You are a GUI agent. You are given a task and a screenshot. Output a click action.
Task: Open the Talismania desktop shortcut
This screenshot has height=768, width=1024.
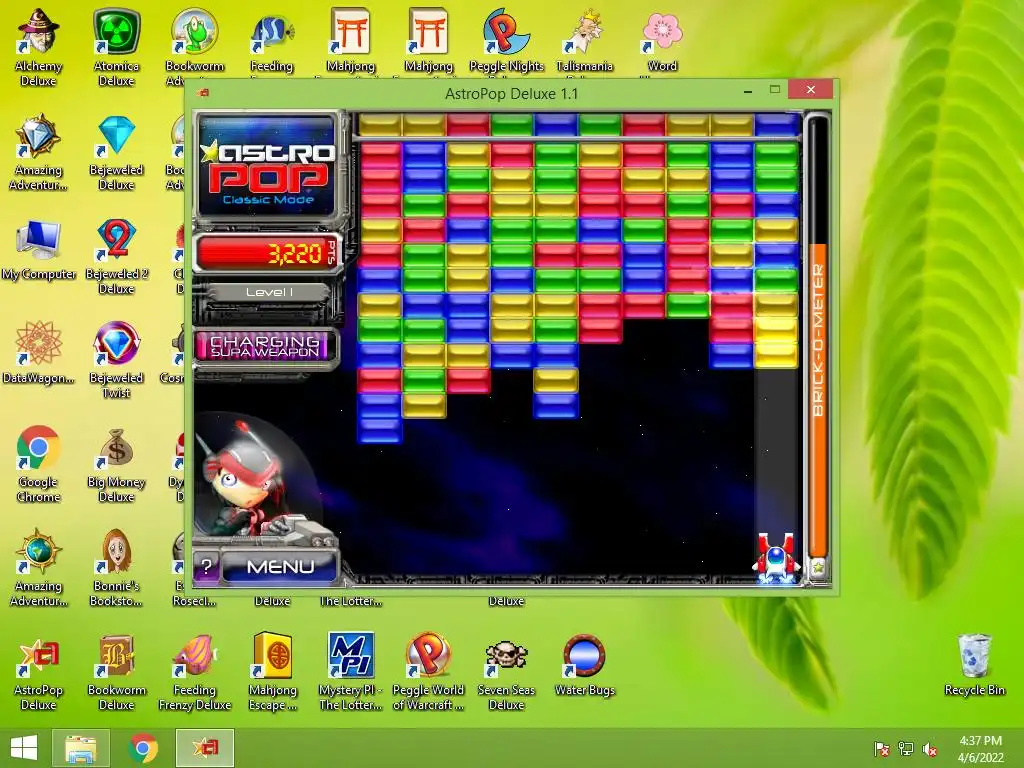point(584,40)
